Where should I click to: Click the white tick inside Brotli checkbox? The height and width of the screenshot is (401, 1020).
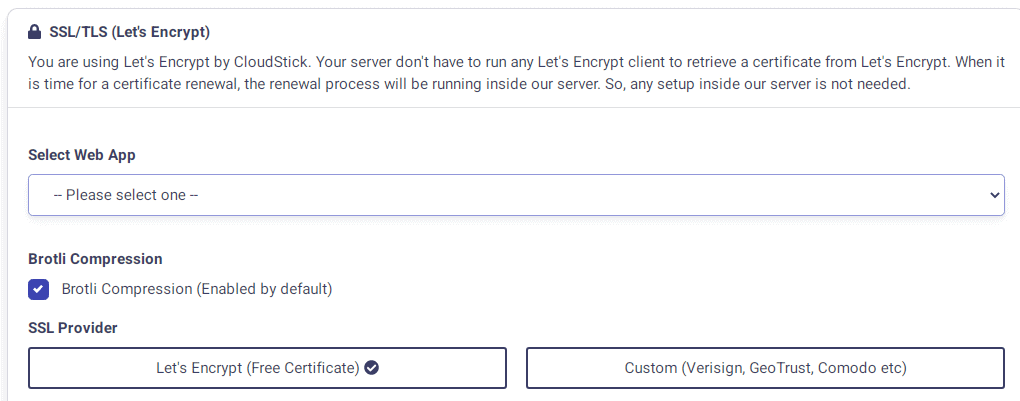tap(38, 289)
